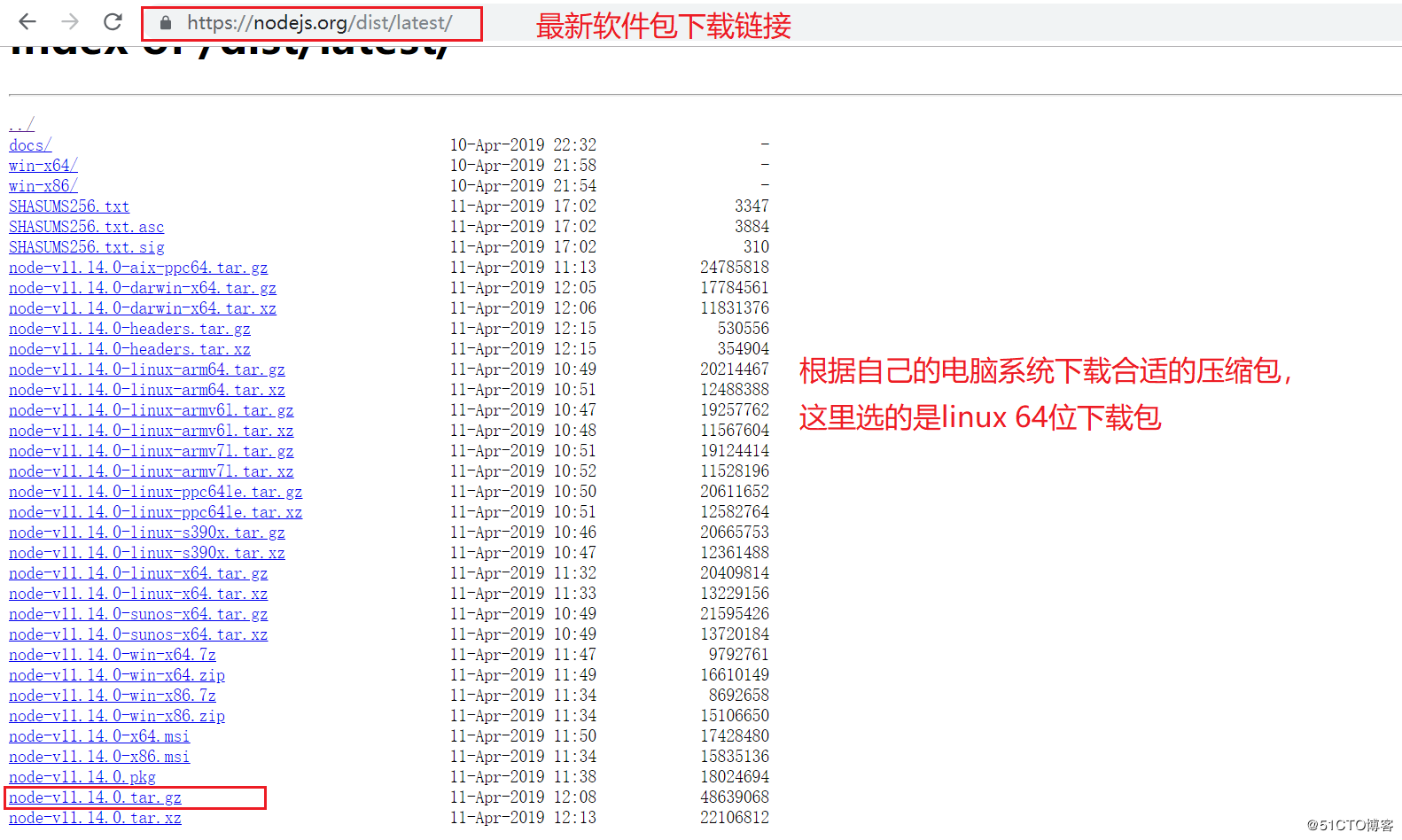Download node-v11.14.0-linux-arm64.tar.gz

coord(147,369)
